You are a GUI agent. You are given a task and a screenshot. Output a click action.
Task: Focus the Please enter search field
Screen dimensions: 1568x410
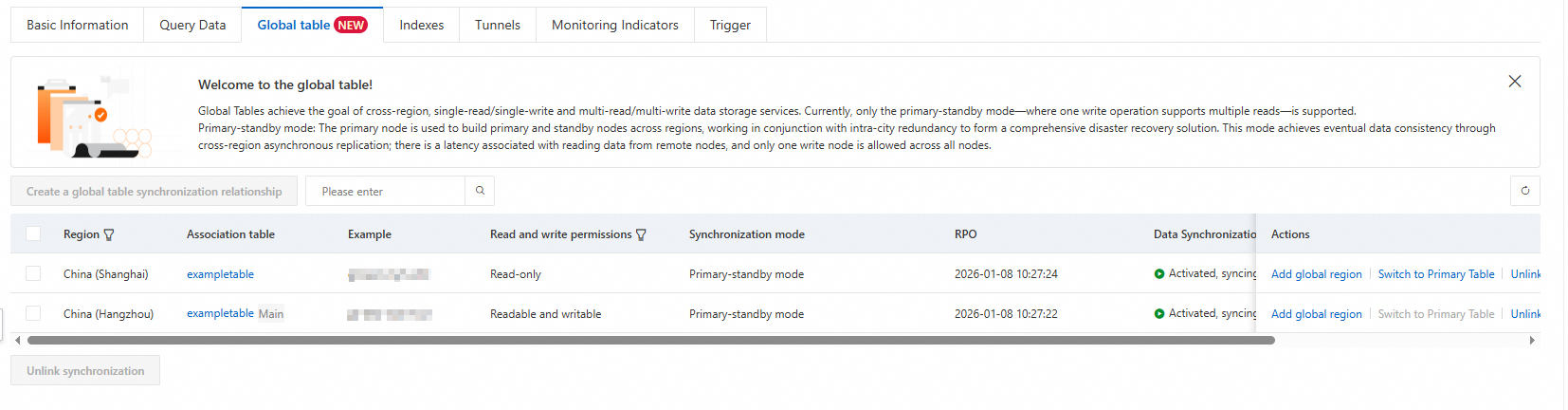click(391, 191)
